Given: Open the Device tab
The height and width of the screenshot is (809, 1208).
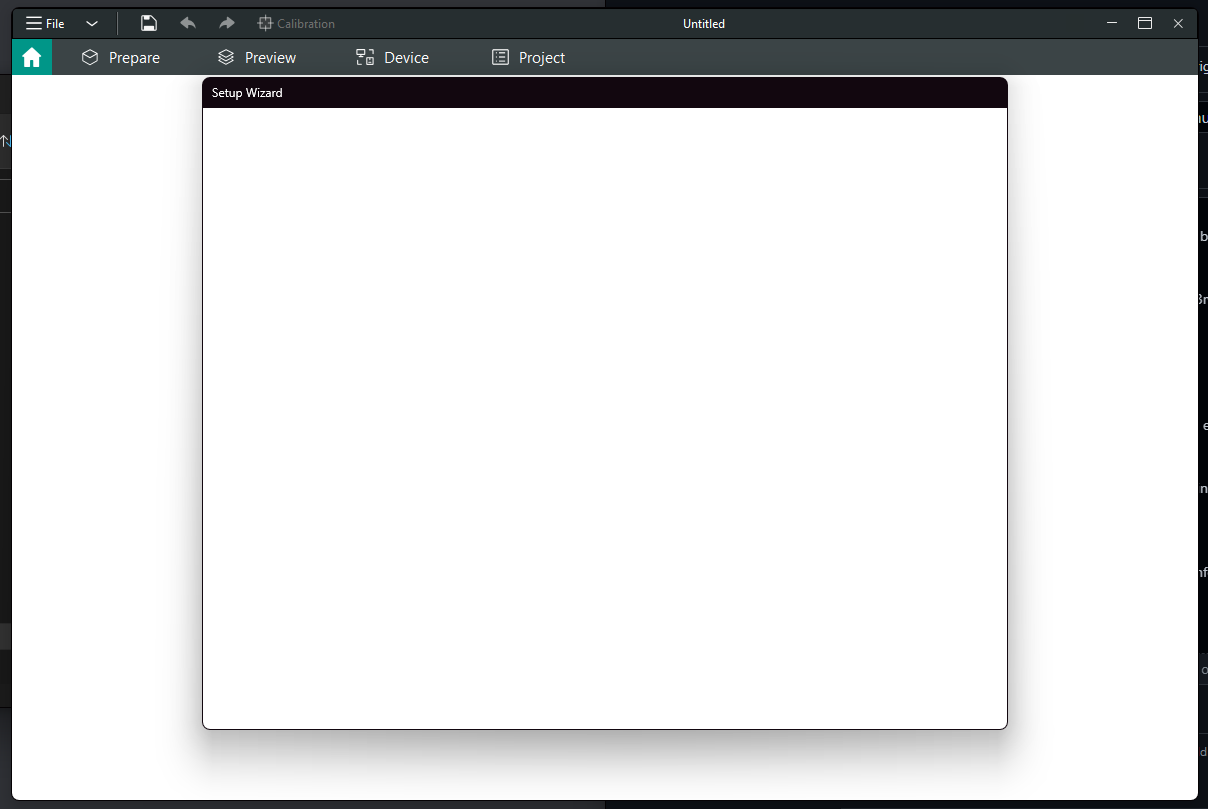Looking at the screenshot, I should click(407, 57).
